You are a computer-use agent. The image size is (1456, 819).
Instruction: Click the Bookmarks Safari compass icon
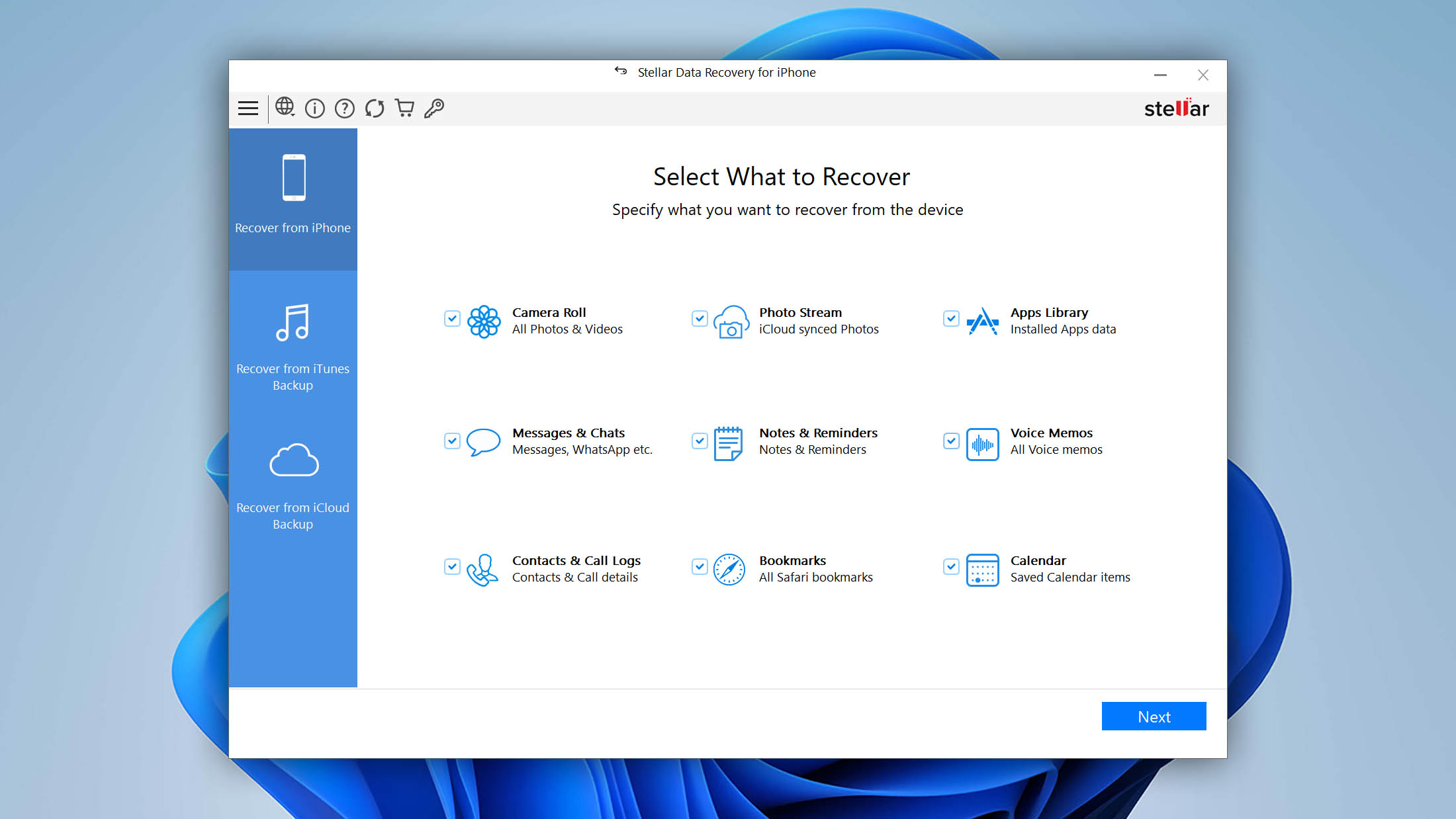729,570
